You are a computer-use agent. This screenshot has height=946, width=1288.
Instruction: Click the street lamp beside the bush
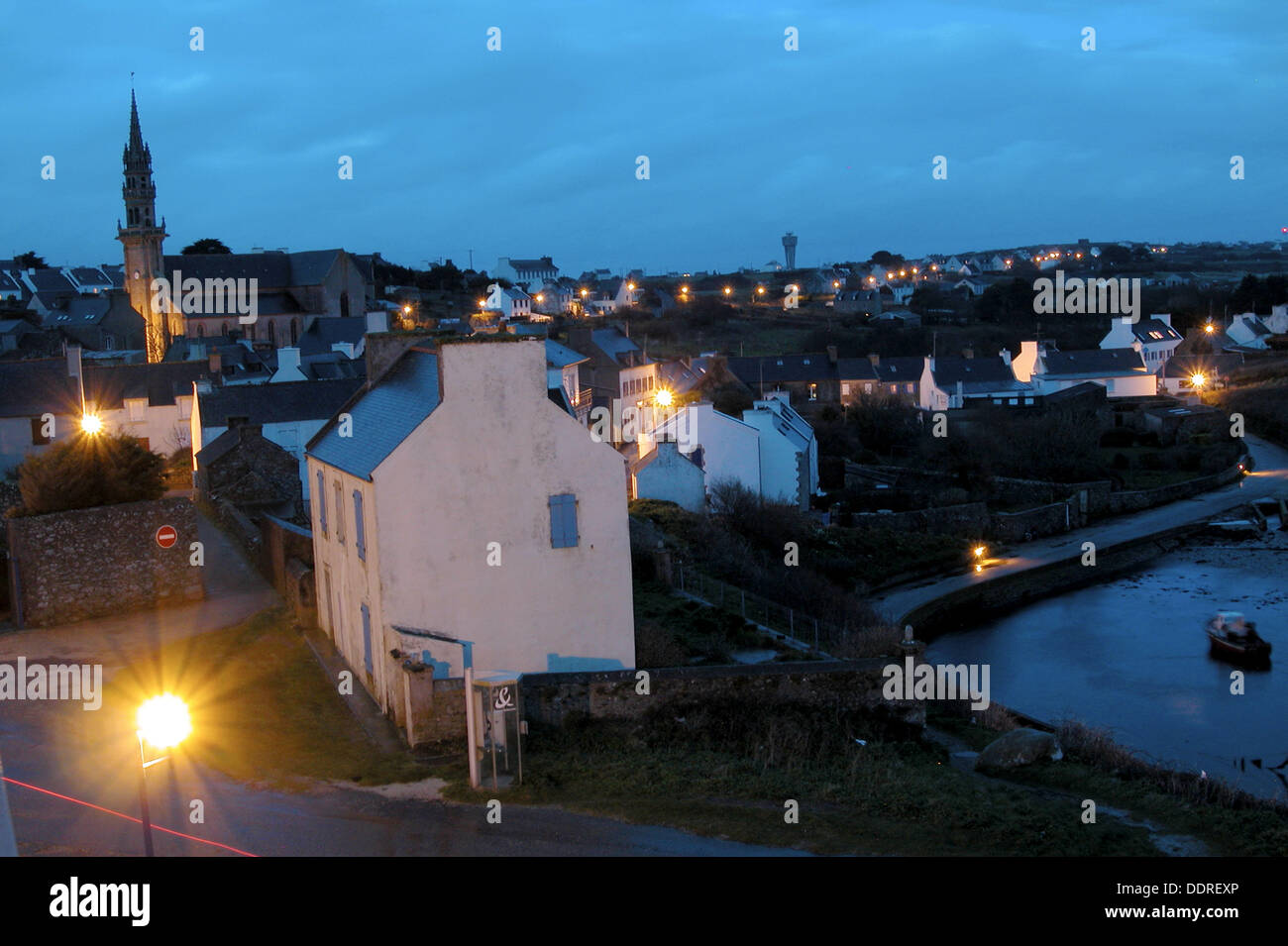point(91,424)
